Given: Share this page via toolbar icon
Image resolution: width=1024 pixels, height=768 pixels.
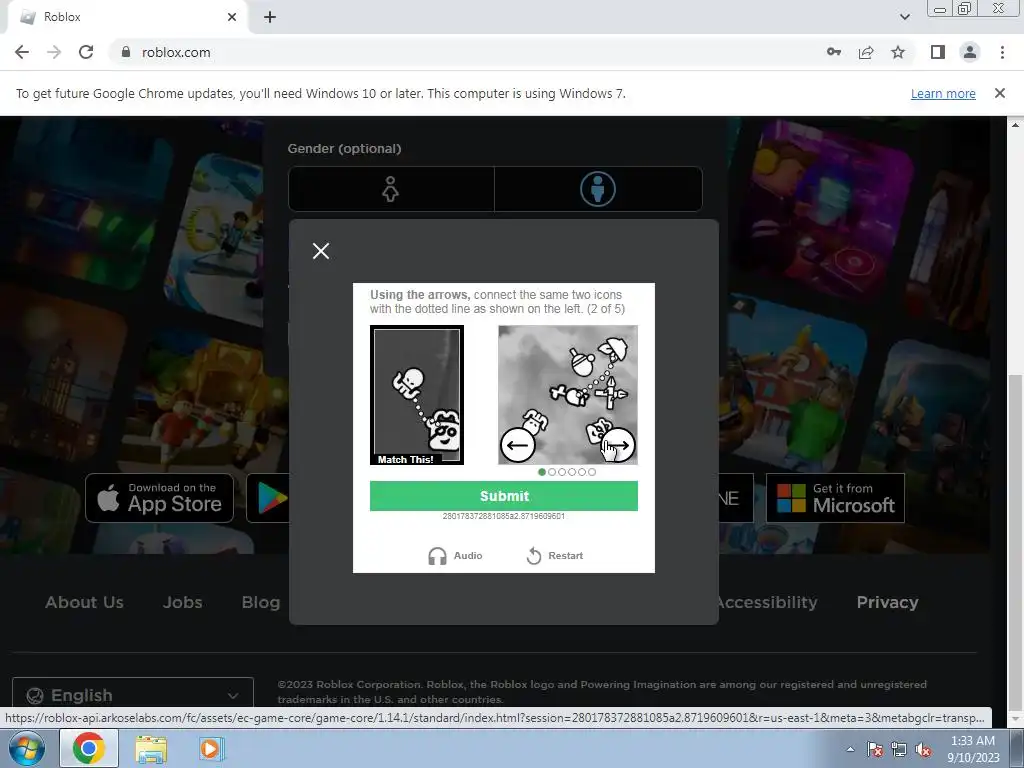Looking at the screenshot, I should coord(866,52).
